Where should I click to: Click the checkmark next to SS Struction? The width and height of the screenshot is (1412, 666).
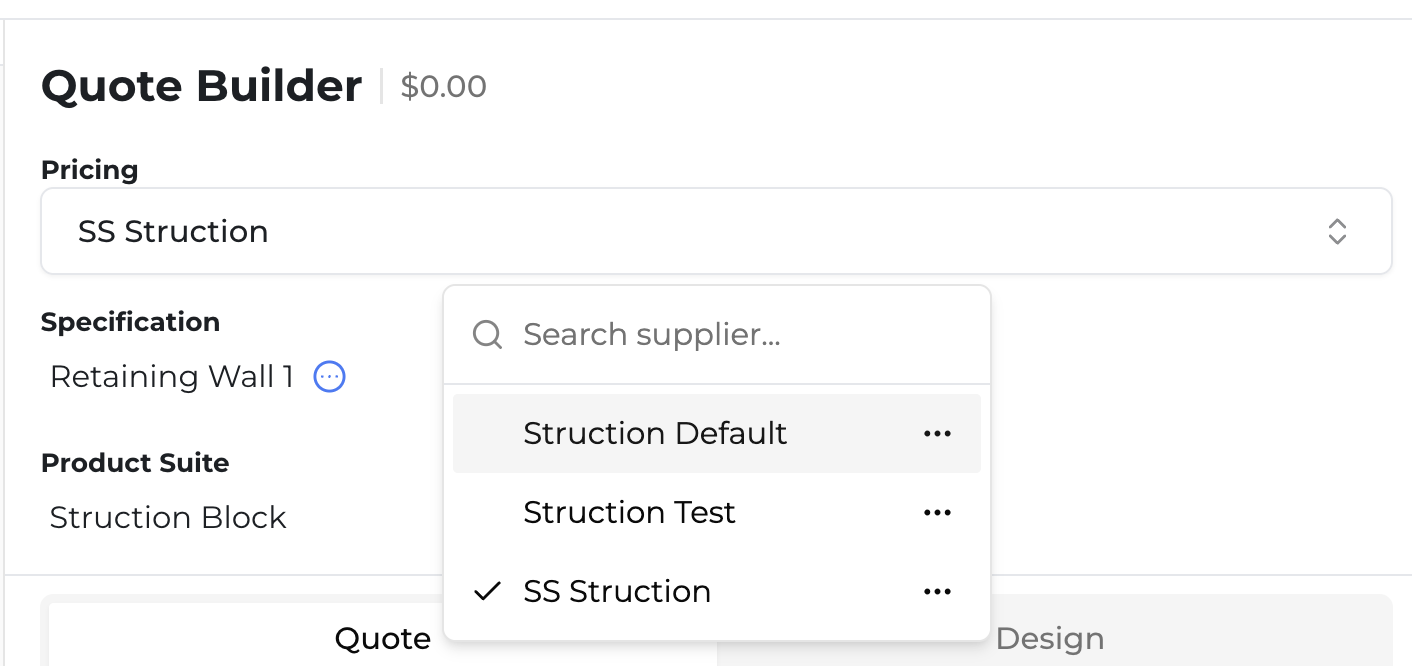pos(487,591)
